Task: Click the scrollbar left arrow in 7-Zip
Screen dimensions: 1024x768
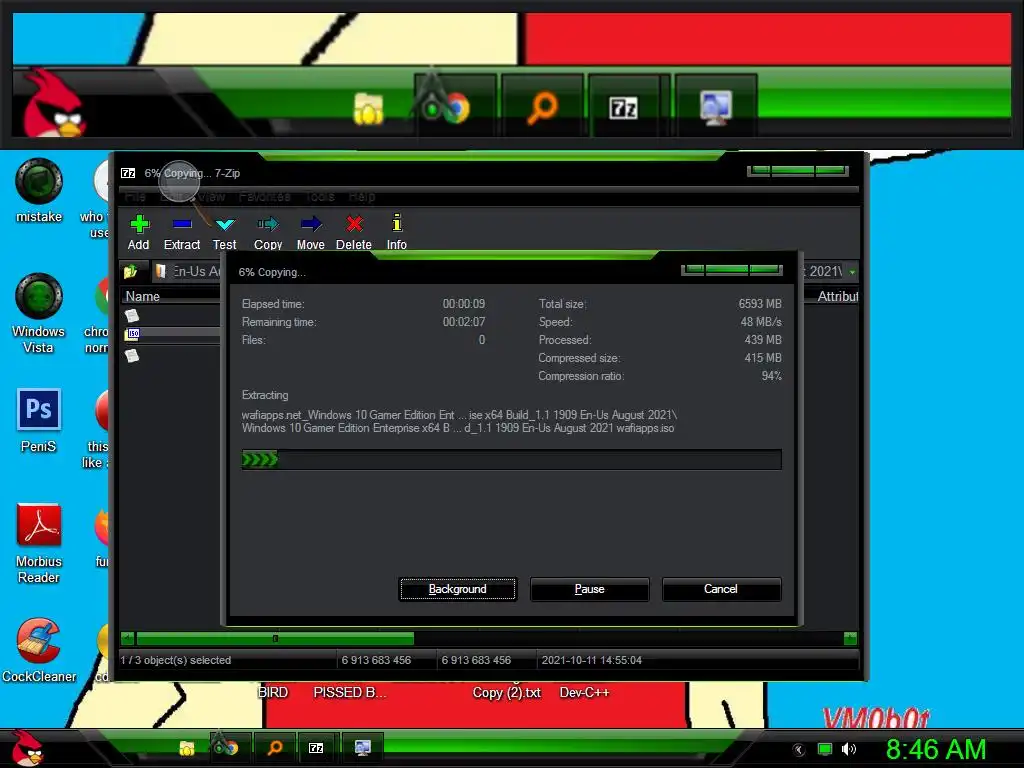Action: (x=127, y=638)
